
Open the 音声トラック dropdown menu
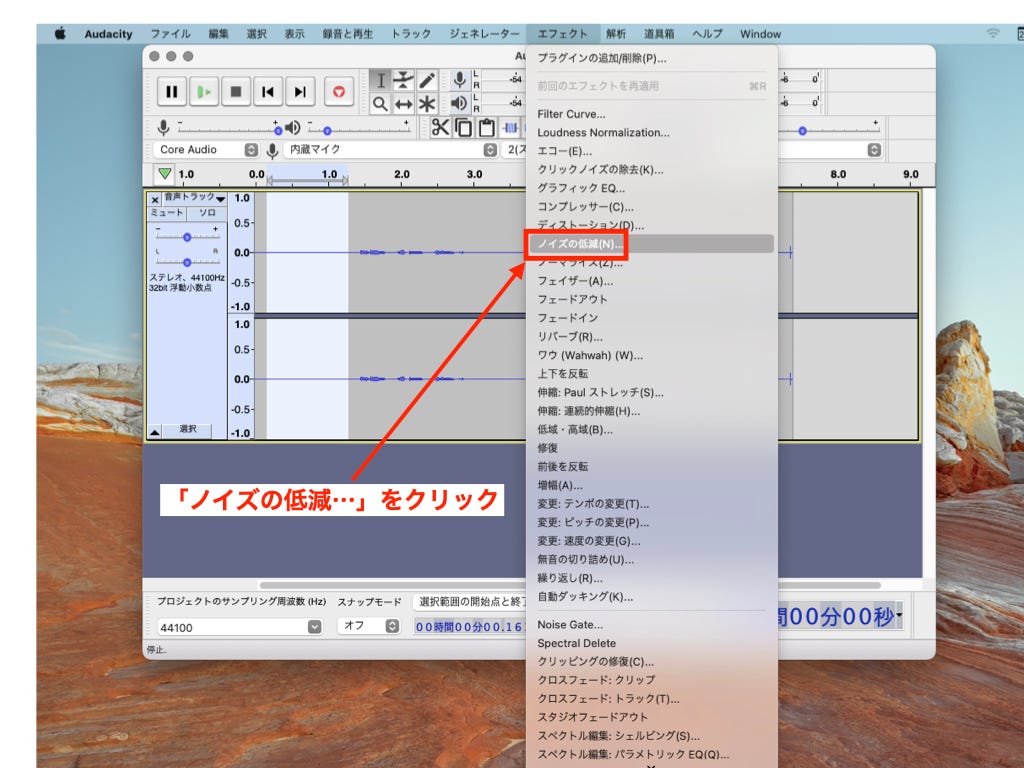pyautogui.click(x=194, y=198)
